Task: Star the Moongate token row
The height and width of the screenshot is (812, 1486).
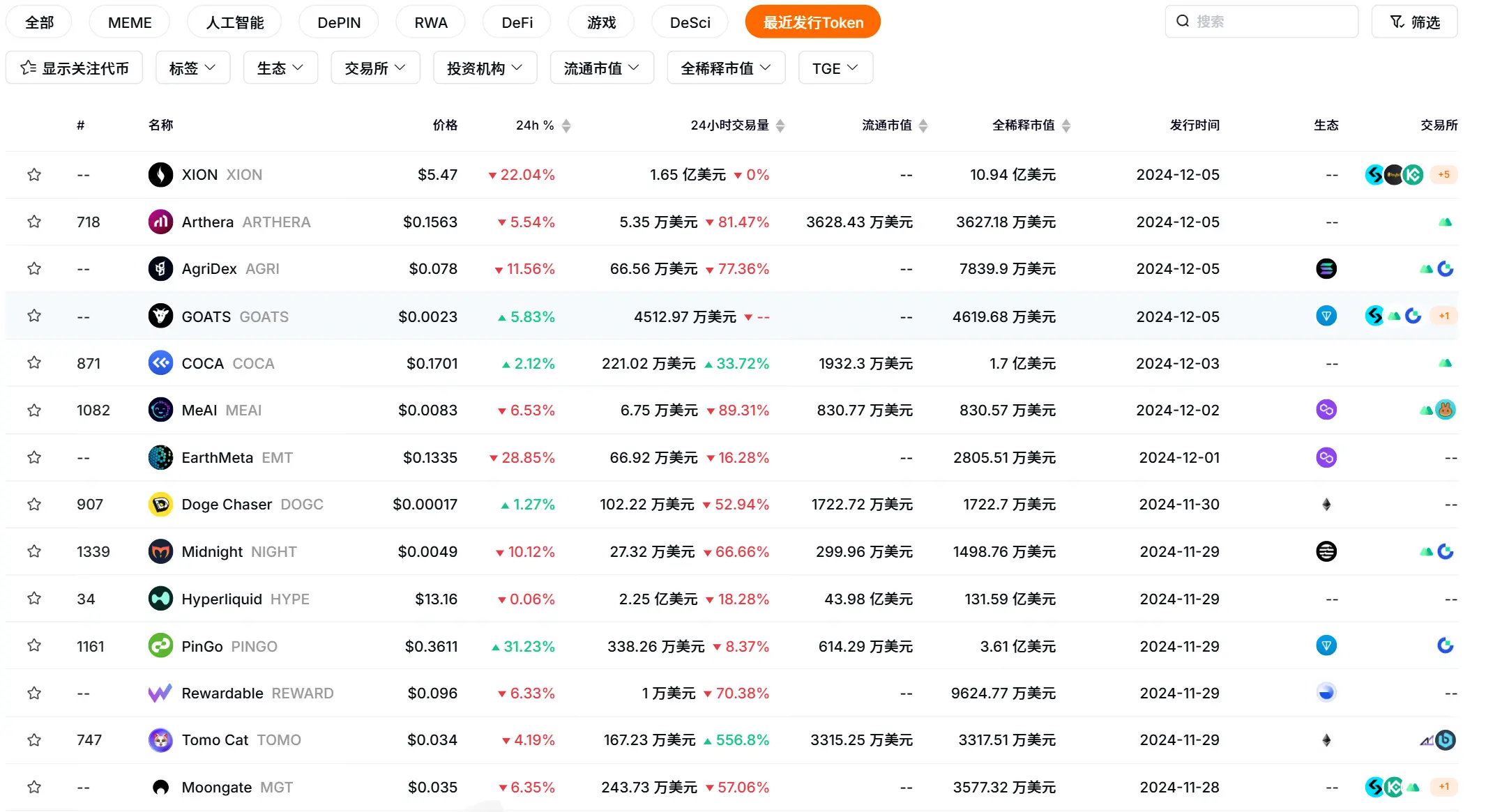Action: [x=34, y=787]
